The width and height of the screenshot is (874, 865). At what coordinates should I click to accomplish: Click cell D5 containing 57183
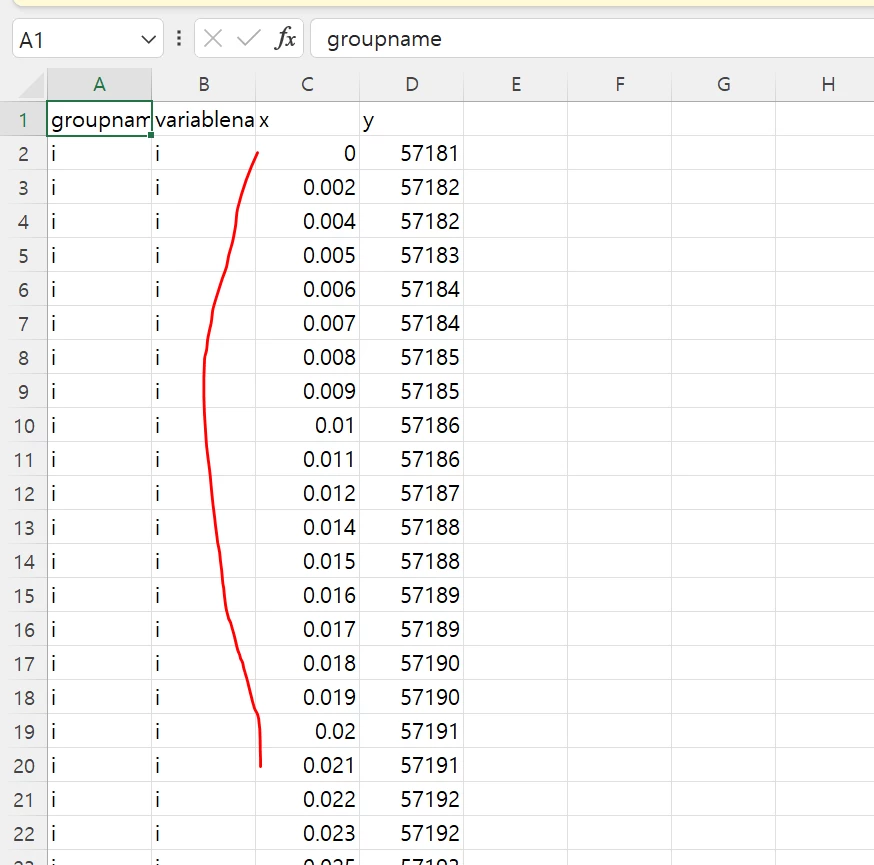tap(411, 255)
